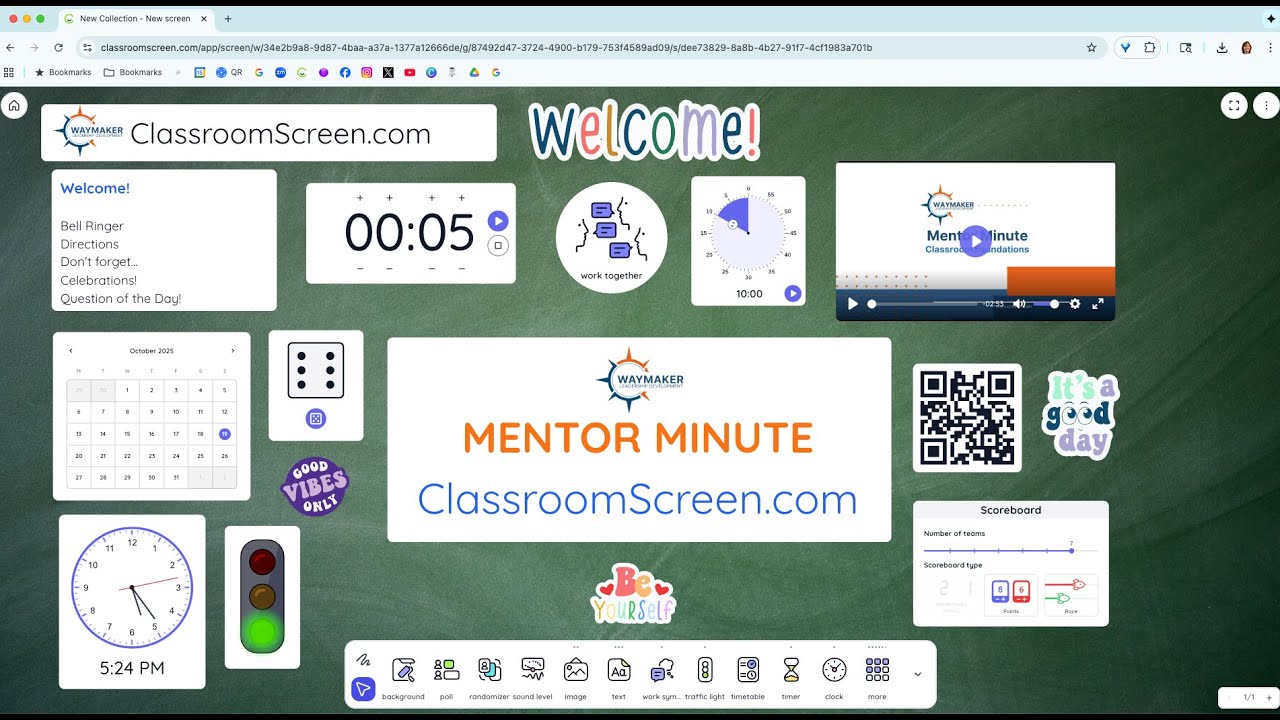Choose Points scoreboard type
The height and width of the screenshot is (720, 1280).
click(x=1011, y=596)
